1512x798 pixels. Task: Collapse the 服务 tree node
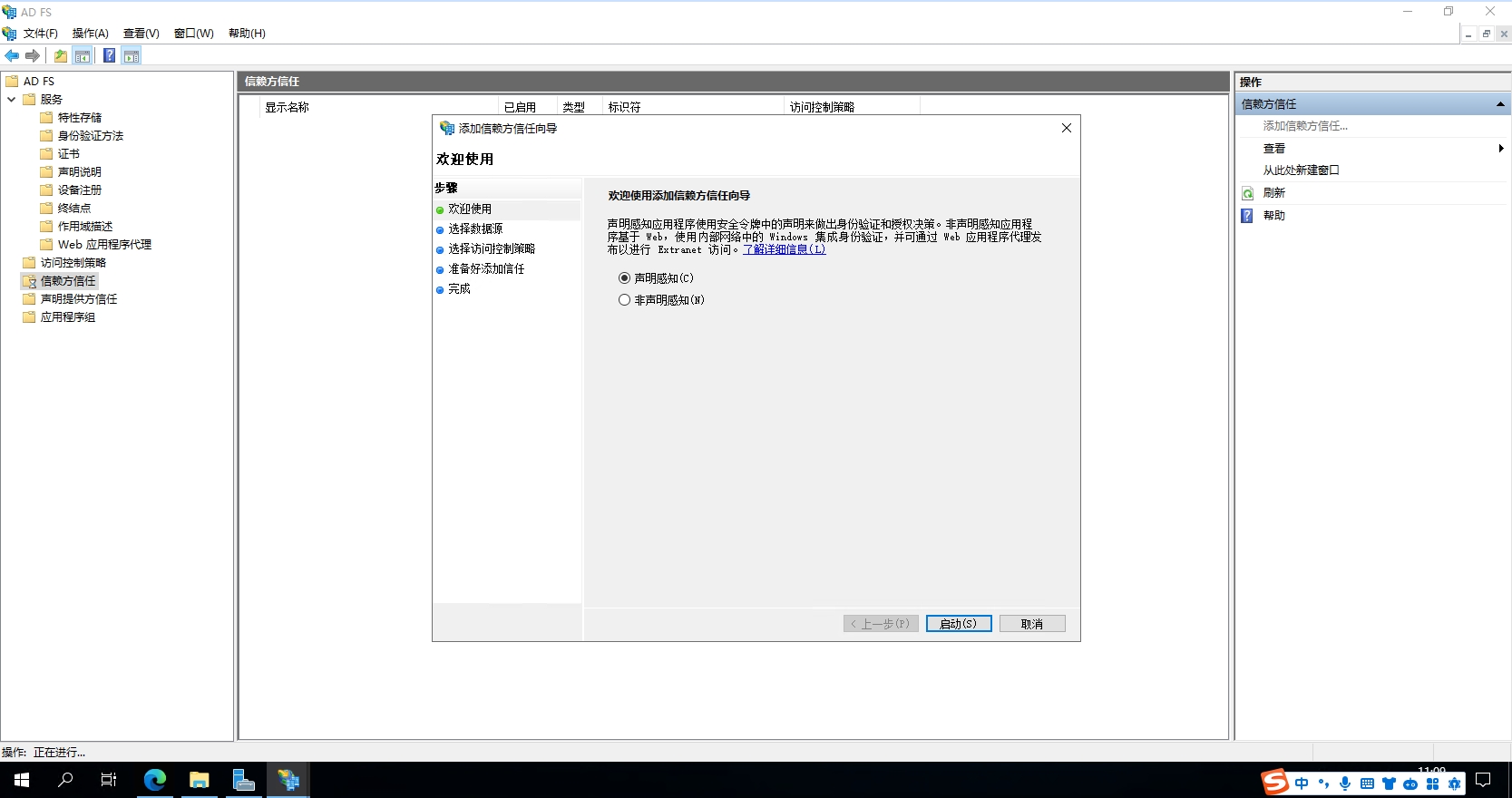click(x=11, y=100)
